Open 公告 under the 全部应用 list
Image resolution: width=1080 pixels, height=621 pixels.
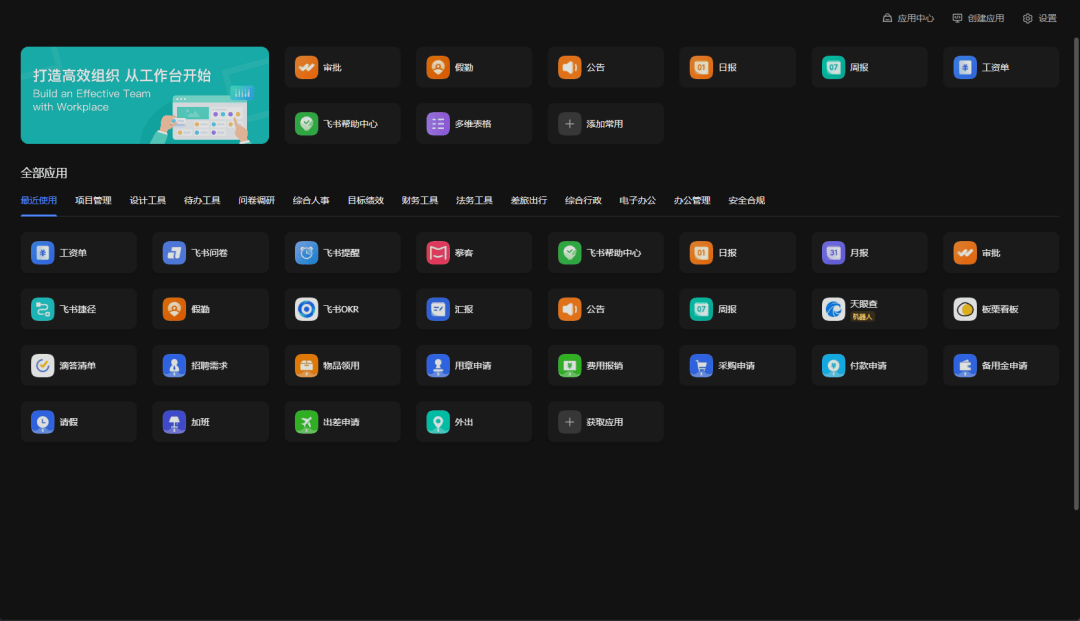point(605,309)
